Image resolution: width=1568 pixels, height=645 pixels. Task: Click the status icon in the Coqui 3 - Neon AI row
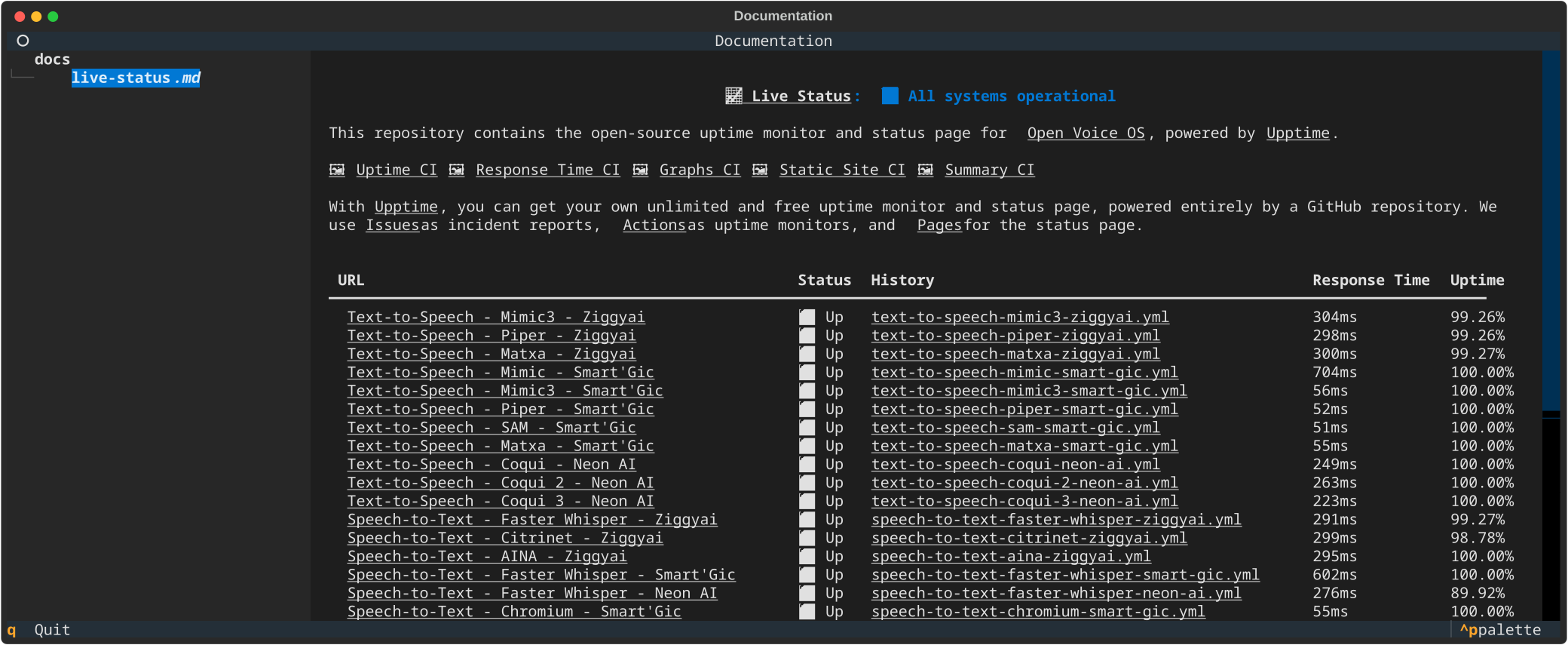tap(807, 501)
